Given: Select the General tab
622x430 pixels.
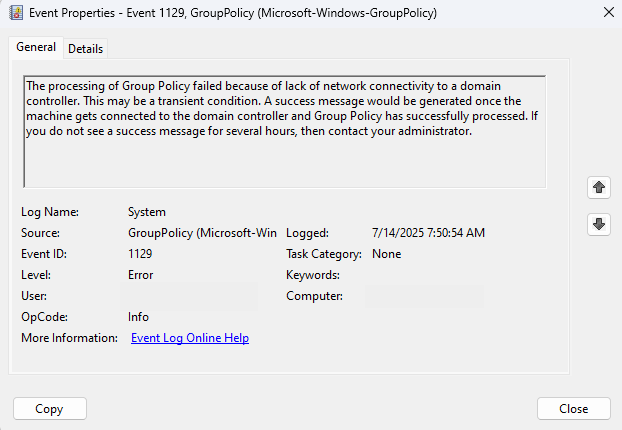Looking at the screenshot, I should [36, 47].
